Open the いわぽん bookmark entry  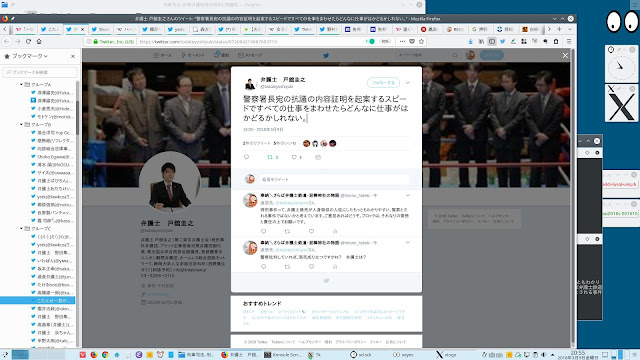pos(52,260)
